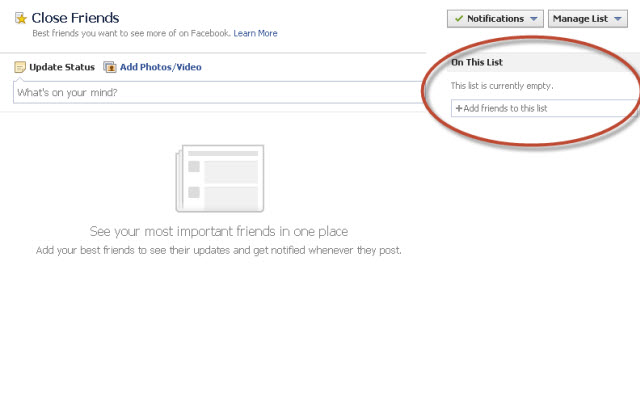The image size is (640, 403).
Task: Click 'Add your best friends to see' text
Action: point(219,250)
